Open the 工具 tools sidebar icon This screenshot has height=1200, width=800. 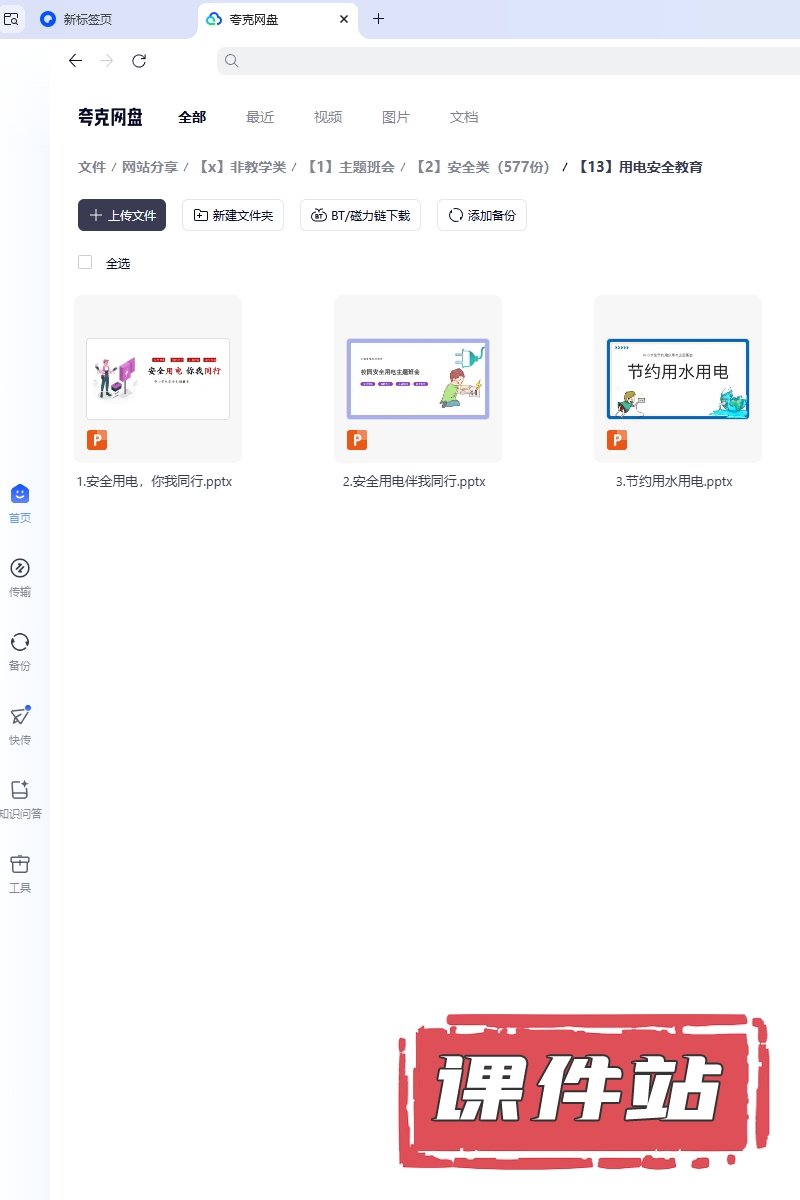(x=20, y=864)
